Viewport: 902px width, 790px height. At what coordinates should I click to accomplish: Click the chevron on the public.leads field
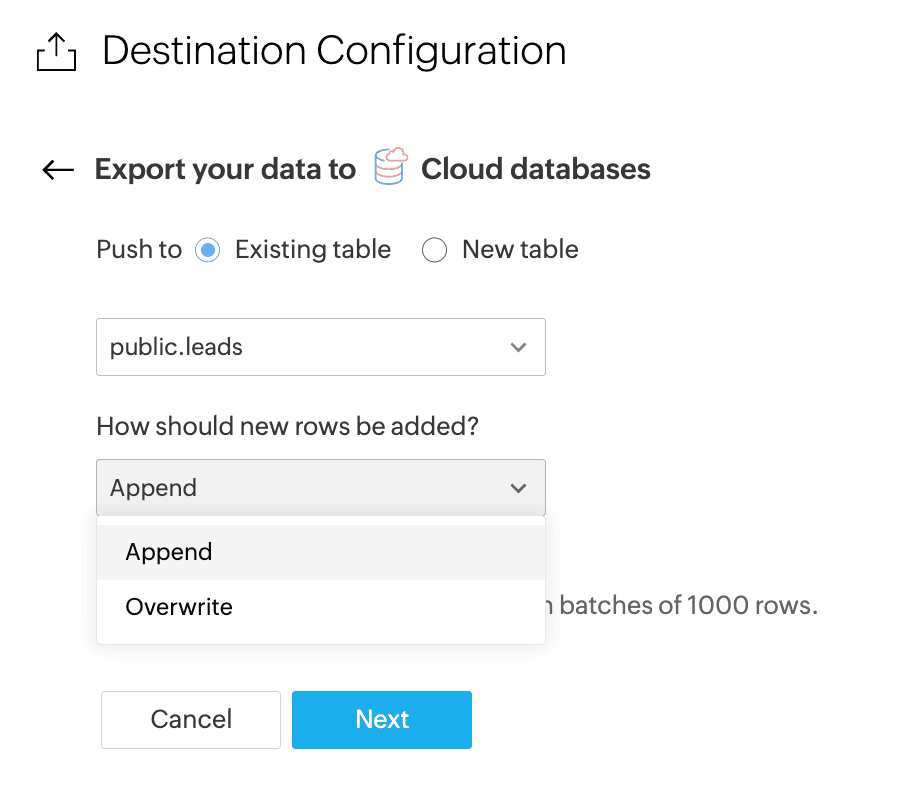coord(518,348)
